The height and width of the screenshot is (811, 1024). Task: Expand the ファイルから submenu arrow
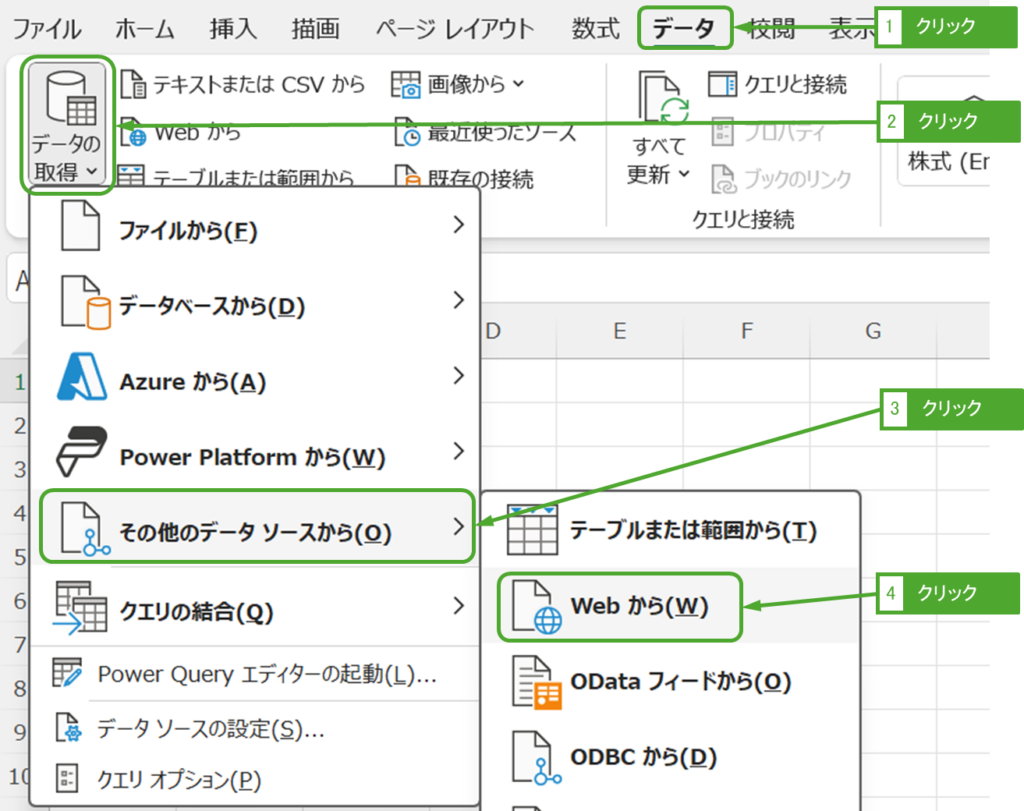coord(458,225)
